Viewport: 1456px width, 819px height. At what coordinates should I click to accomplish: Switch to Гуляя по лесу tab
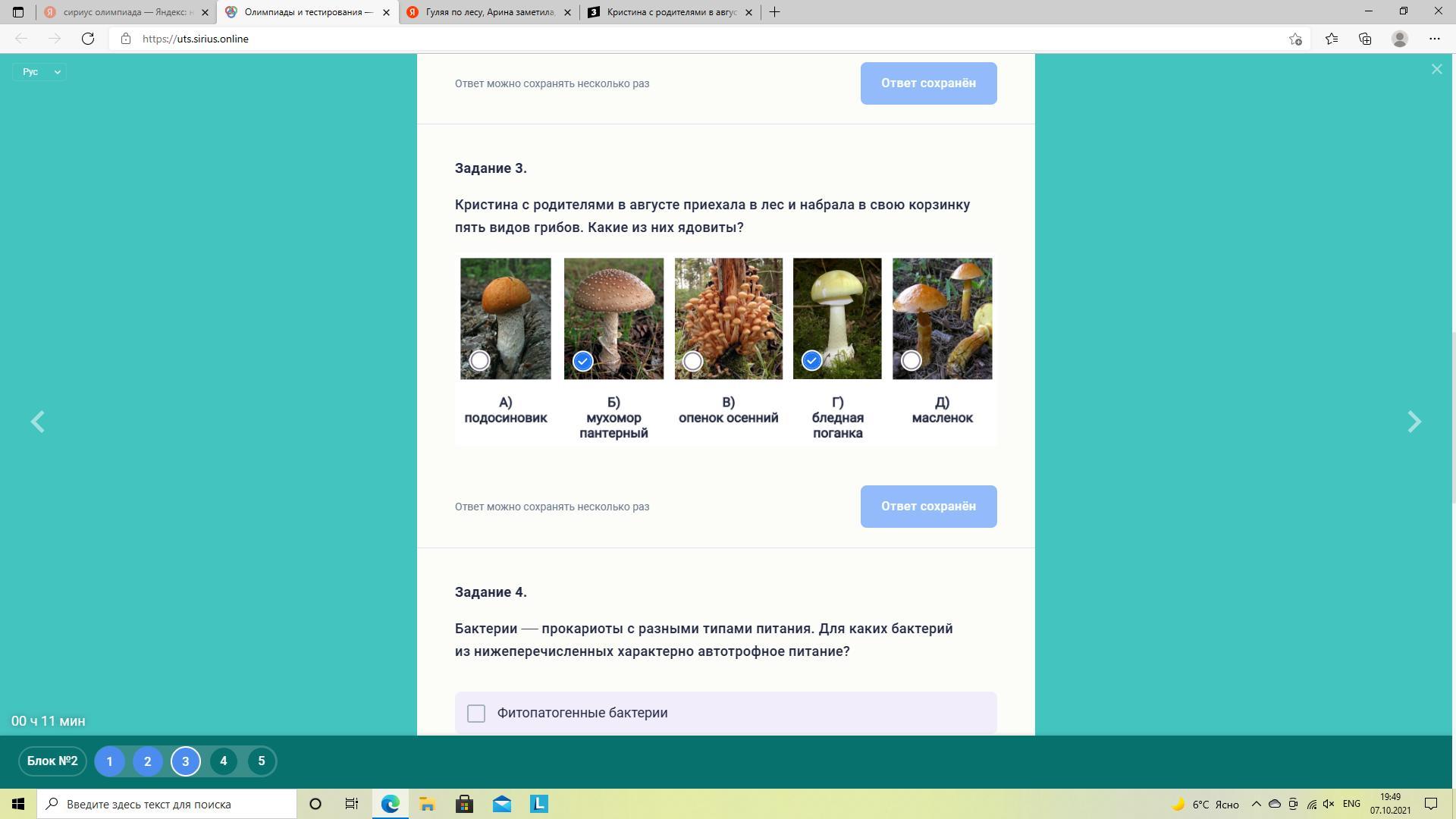click(485, 12)
